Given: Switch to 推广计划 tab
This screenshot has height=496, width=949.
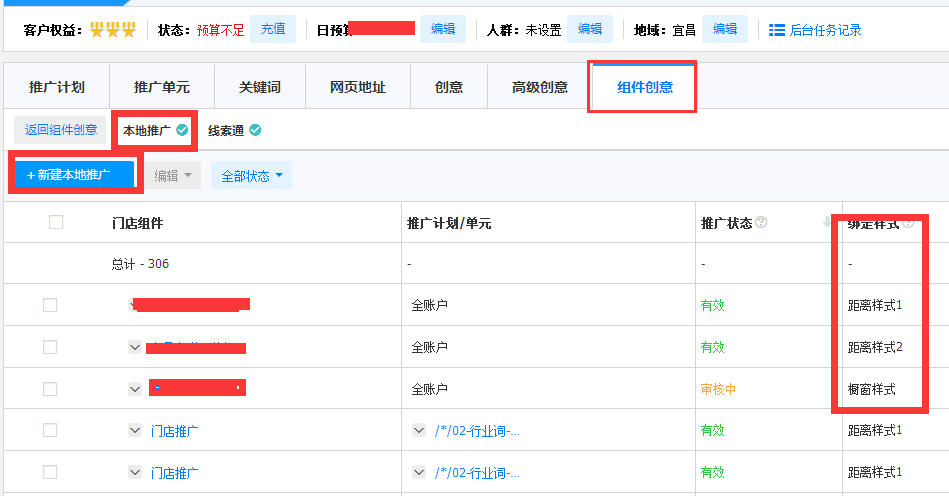Looking at the screenshot, I should click(x=57, y=87).
